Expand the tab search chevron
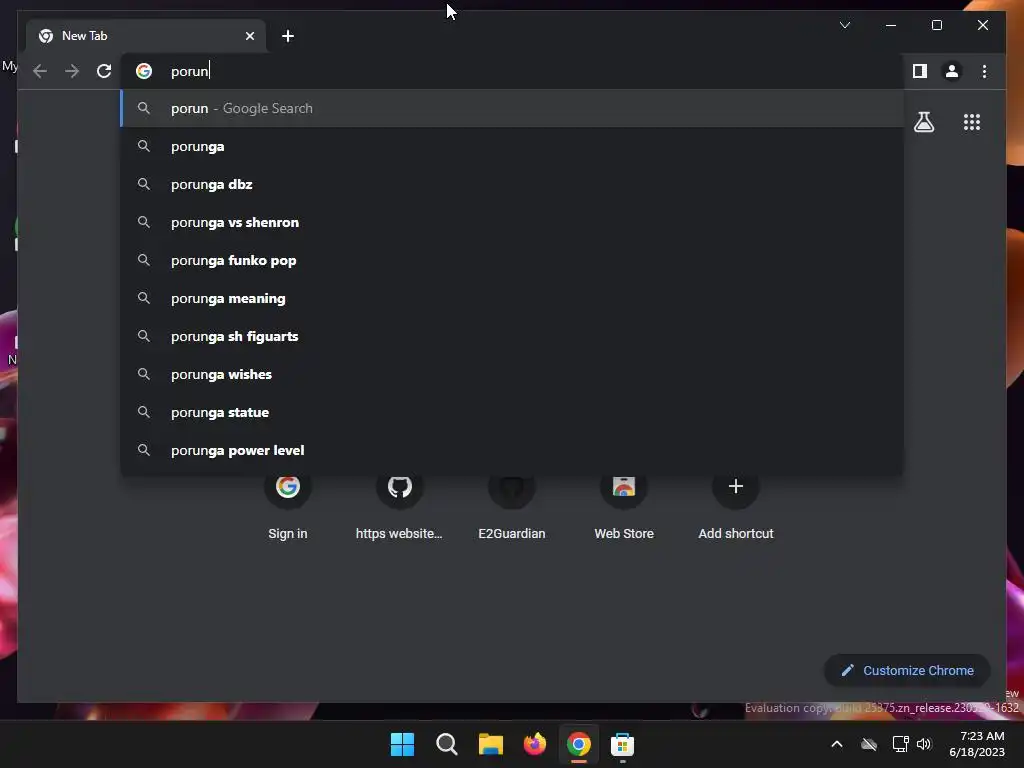This screenshot has height=768, width=1024. click(844, 25)
